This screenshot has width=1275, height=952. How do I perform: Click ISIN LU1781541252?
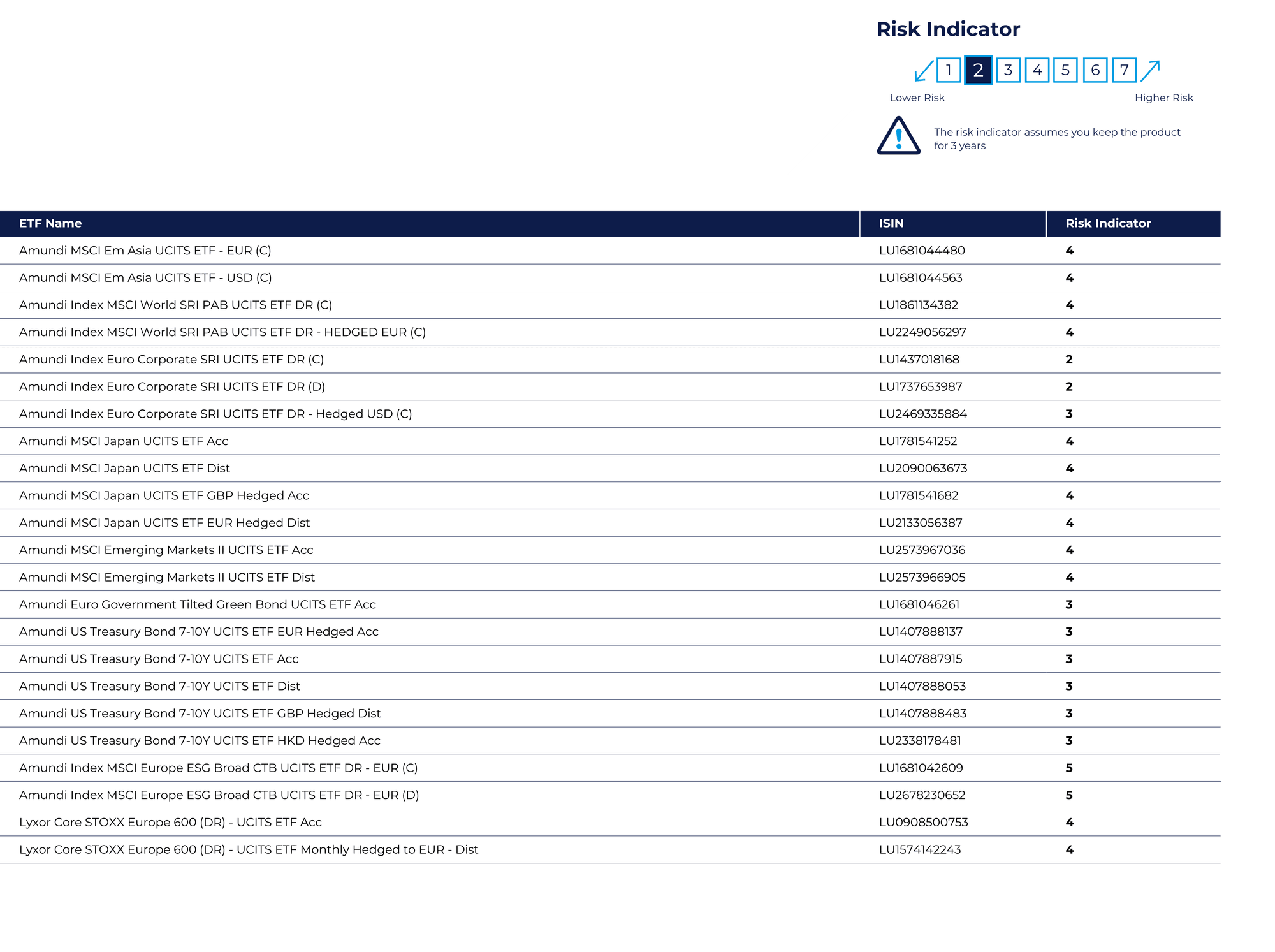[x=918, y=441]
